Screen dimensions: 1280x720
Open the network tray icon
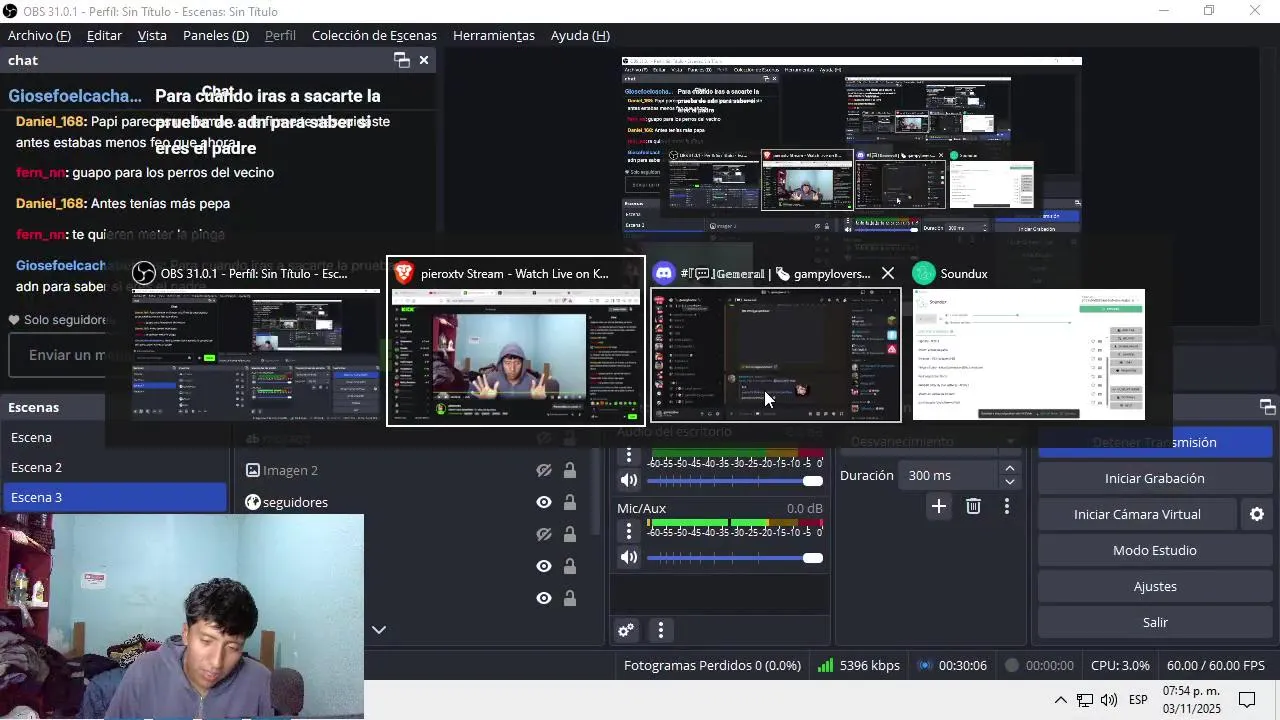[x=1084, y=700]
